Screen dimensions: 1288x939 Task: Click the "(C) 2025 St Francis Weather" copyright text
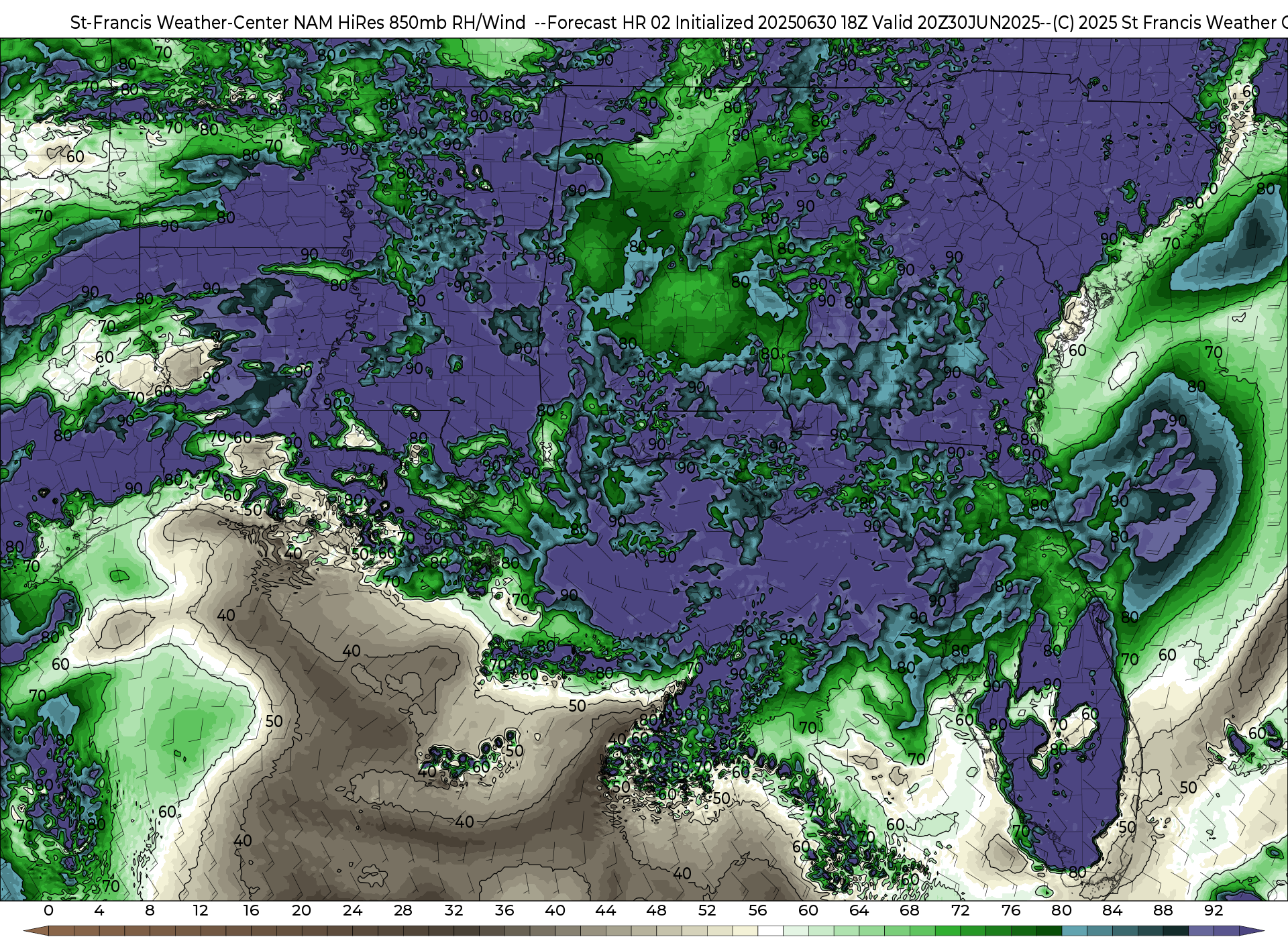tap(1164, 23)
